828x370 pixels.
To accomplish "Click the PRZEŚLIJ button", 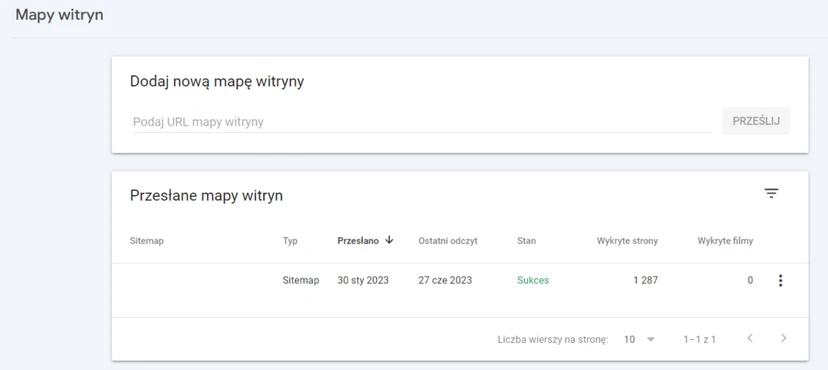I will 756,121.
